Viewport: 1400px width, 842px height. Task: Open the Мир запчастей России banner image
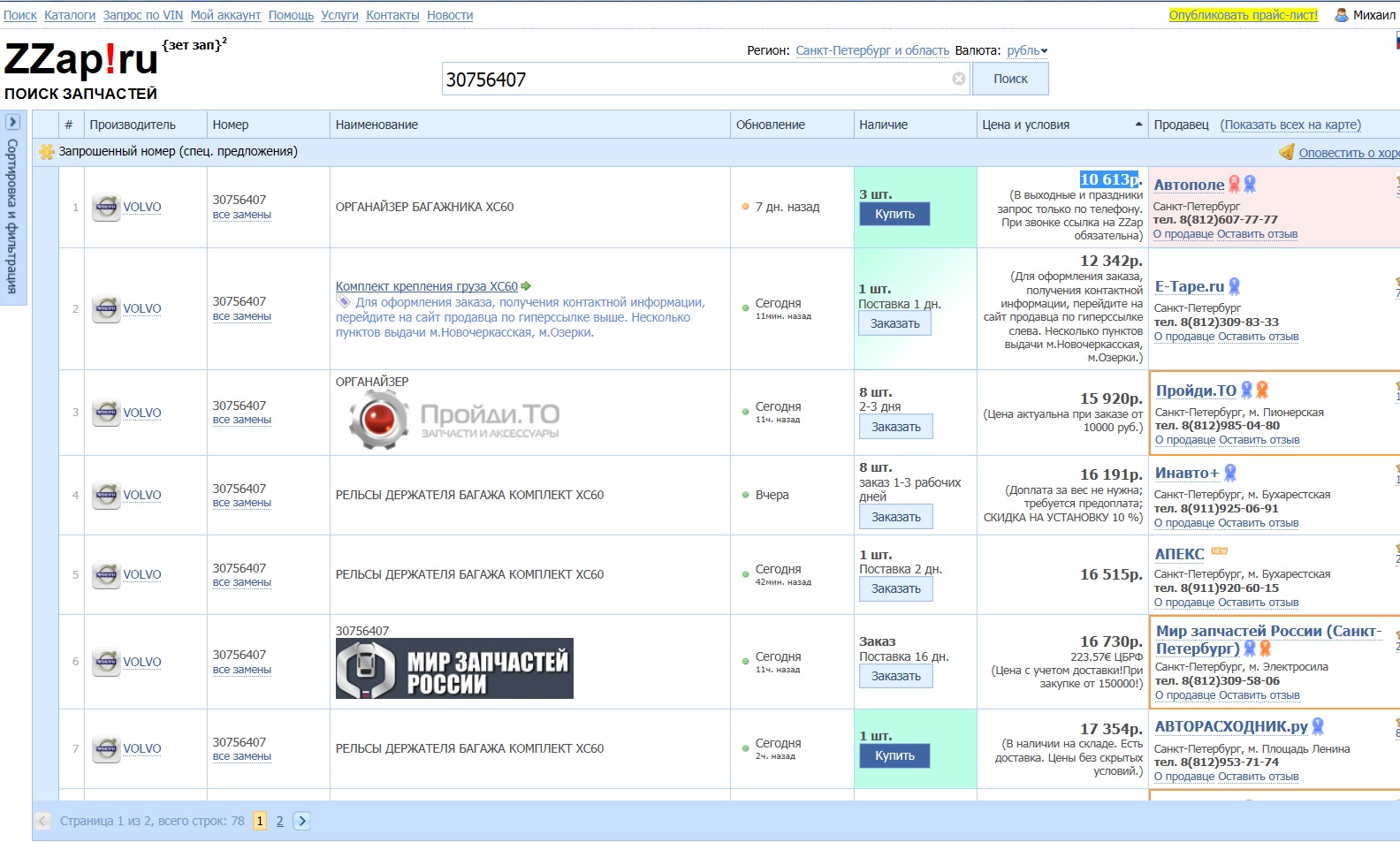tap(454, 668)
